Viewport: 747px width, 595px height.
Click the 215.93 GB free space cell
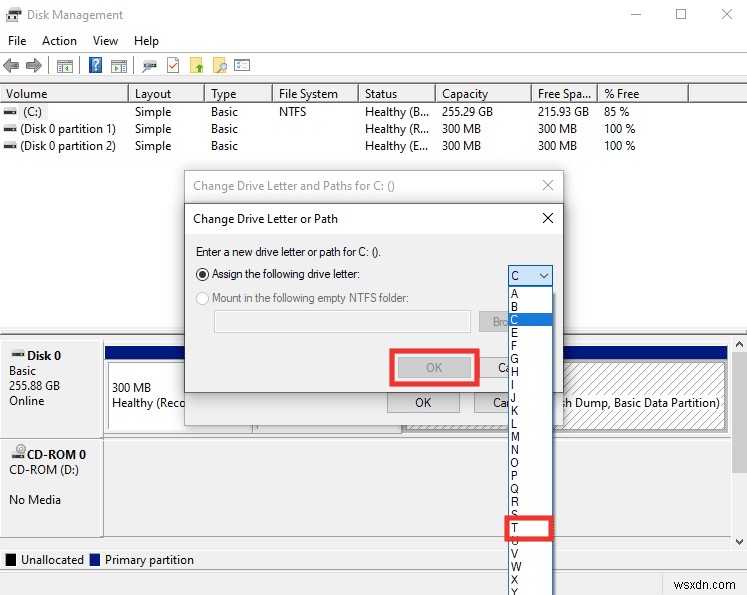point(563,112)
